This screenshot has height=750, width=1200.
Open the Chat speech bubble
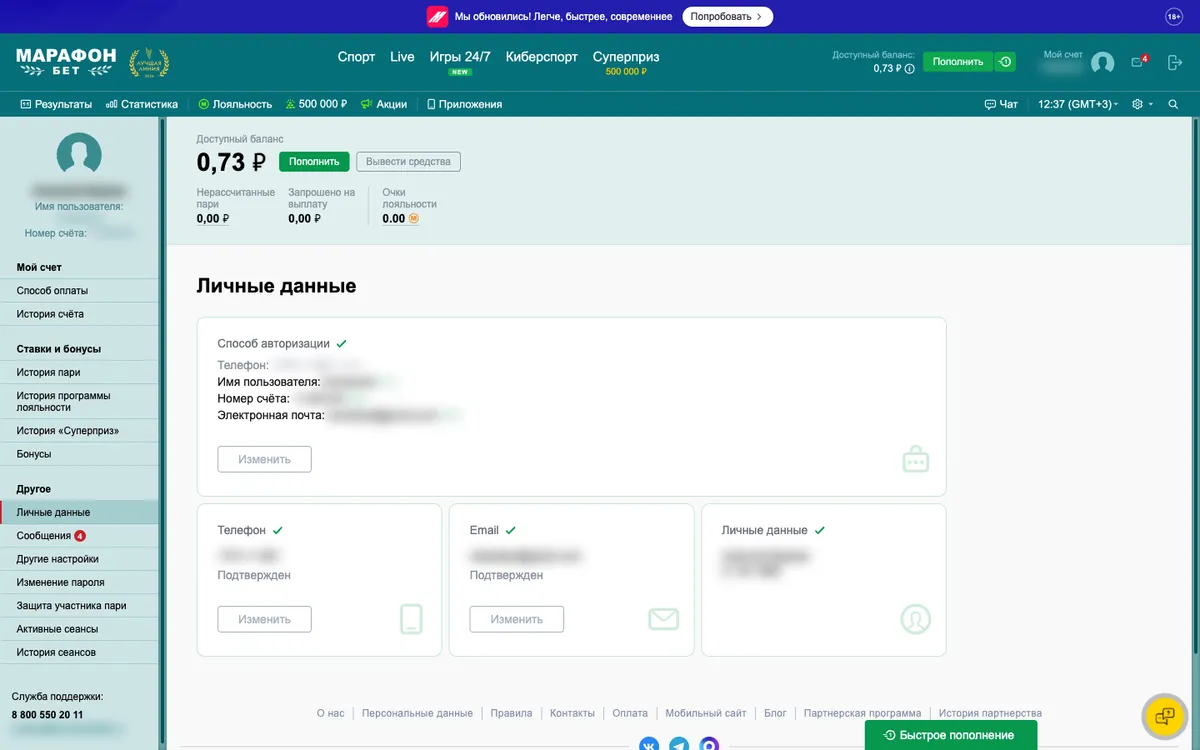pyautogui.click(x=1001, y=104)
